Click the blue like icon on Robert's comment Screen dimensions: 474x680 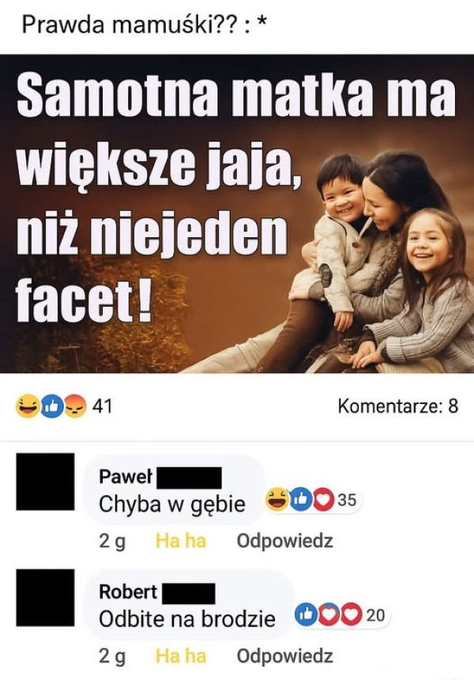(306, 614)
